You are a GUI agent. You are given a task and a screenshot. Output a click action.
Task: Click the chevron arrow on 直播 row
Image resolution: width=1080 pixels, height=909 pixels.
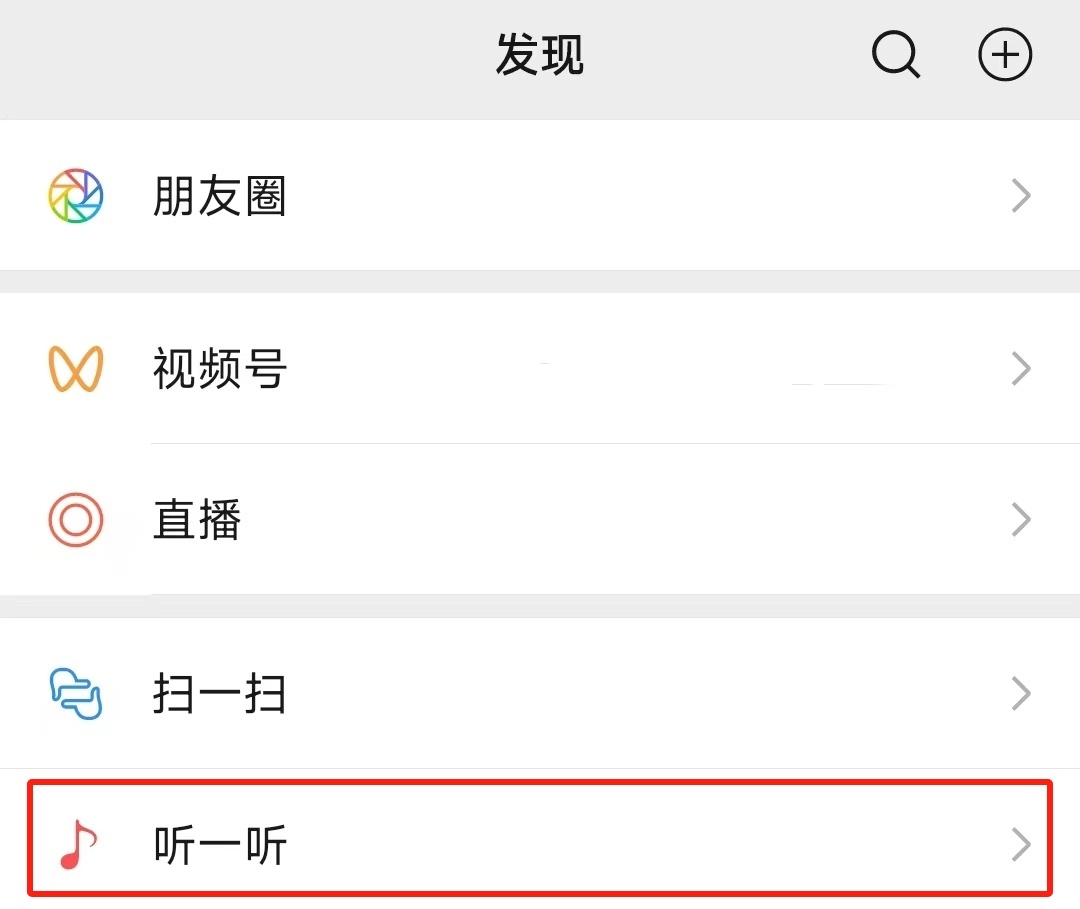point(1020,520)
